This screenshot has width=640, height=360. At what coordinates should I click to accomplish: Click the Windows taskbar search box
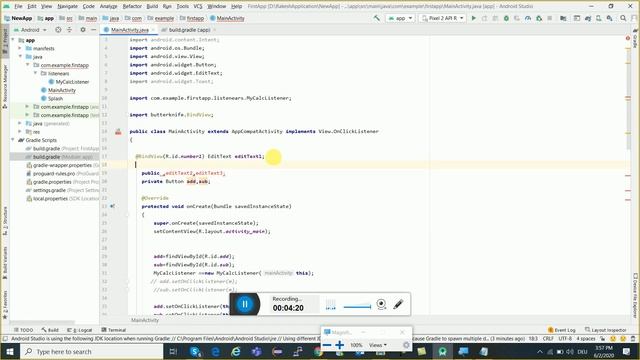[91, 351]
